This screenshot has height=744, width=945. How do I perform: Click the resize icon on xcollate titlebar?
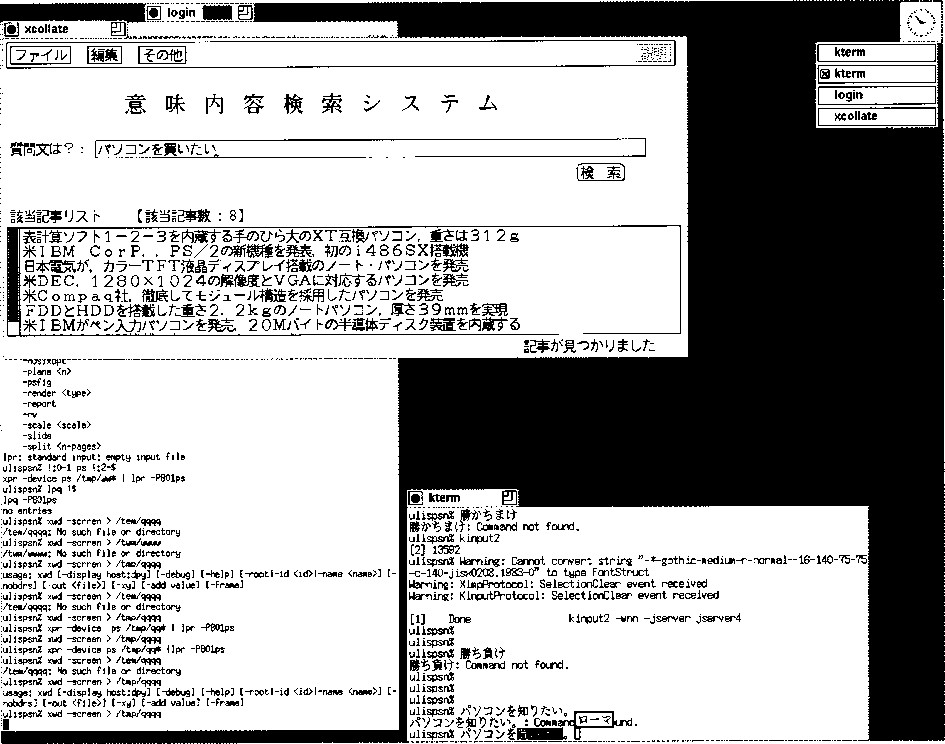[118, 28]
